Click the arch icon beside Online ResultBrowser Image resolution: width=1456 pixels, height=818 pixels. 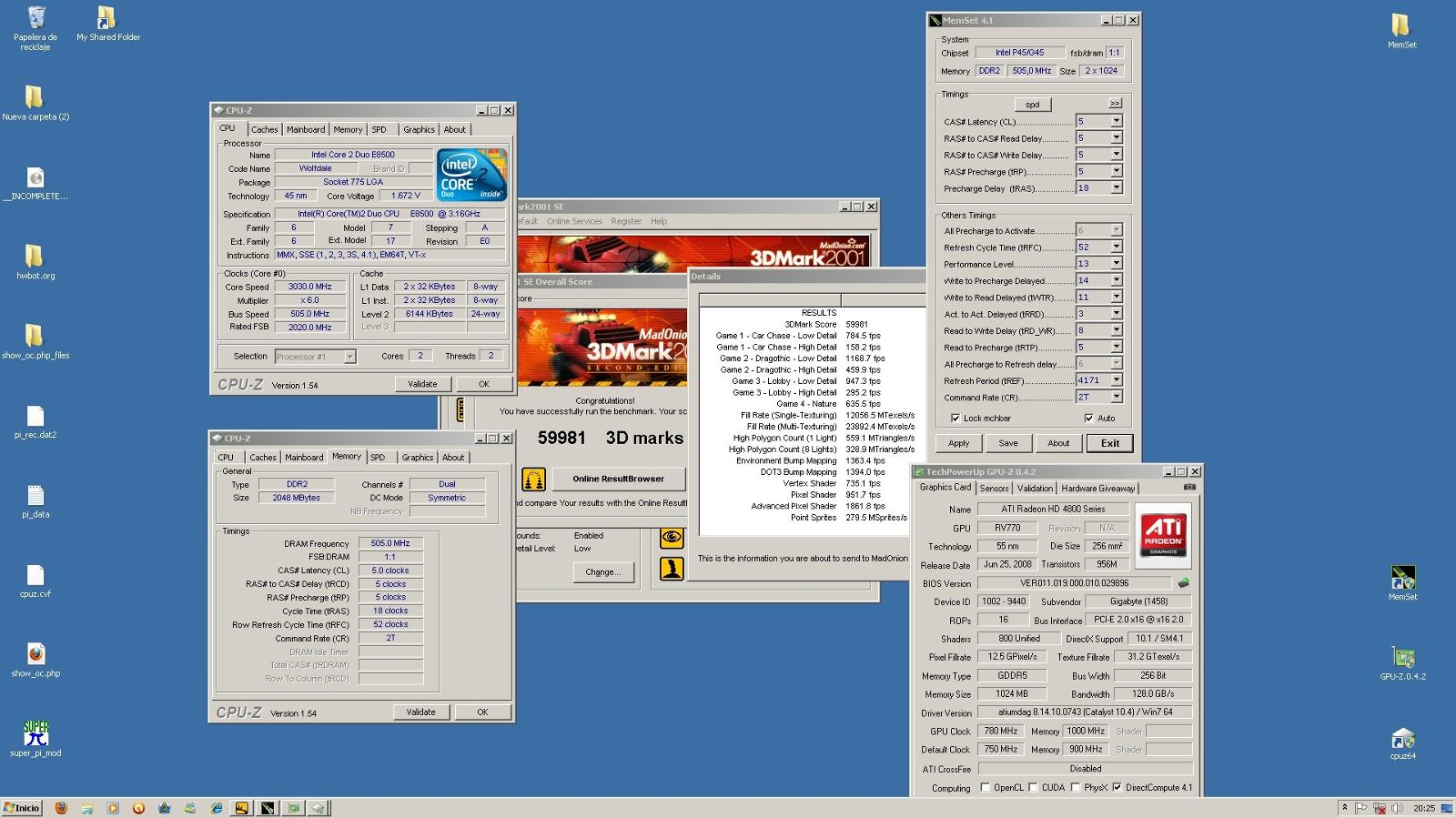point(533,479)
